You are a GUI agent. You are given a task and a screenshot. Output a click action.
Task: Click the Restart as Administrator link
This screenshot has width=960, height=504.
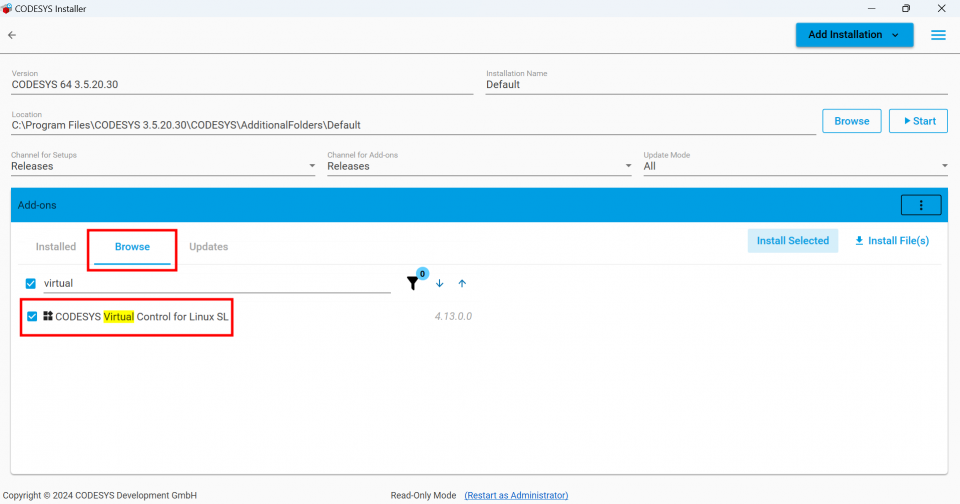pos(516,495)
